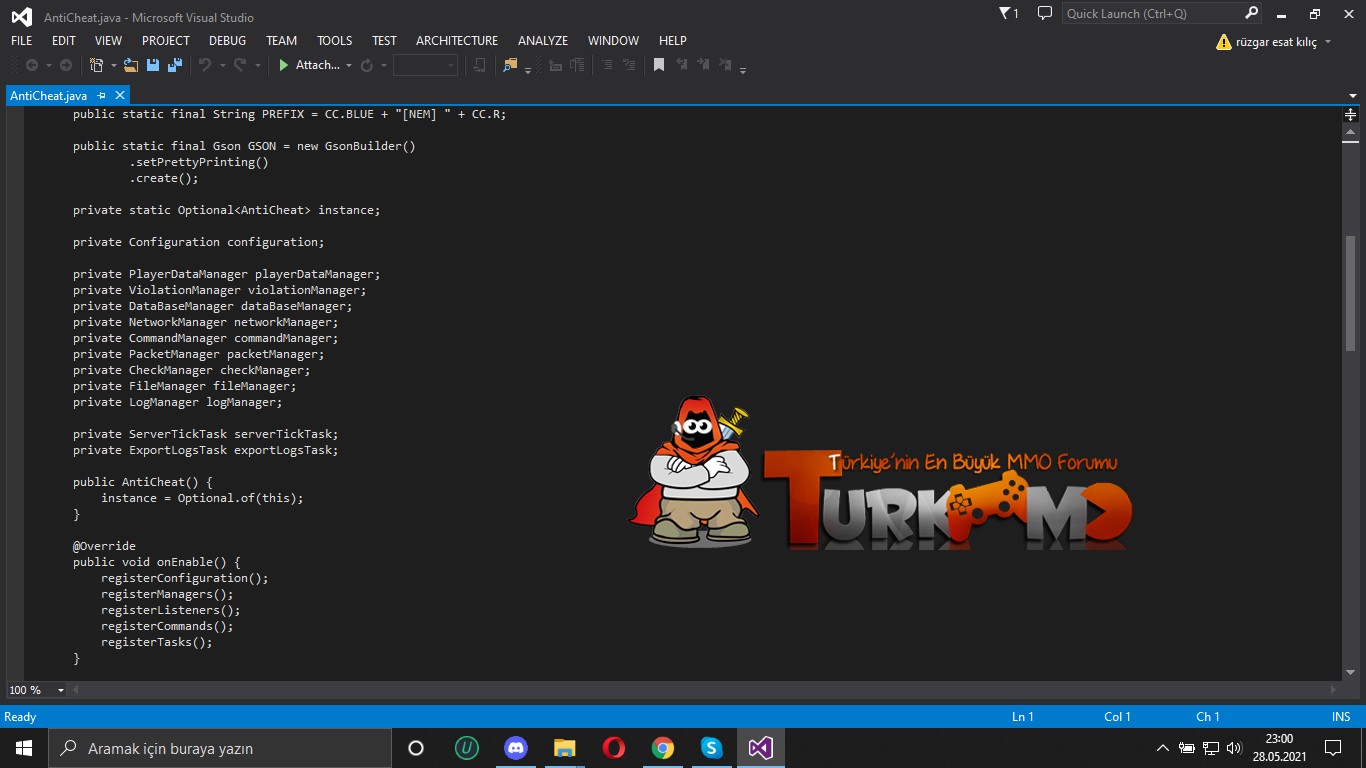
Task: Click the Navigate Backward toolbar arrow
Action: 32,65
